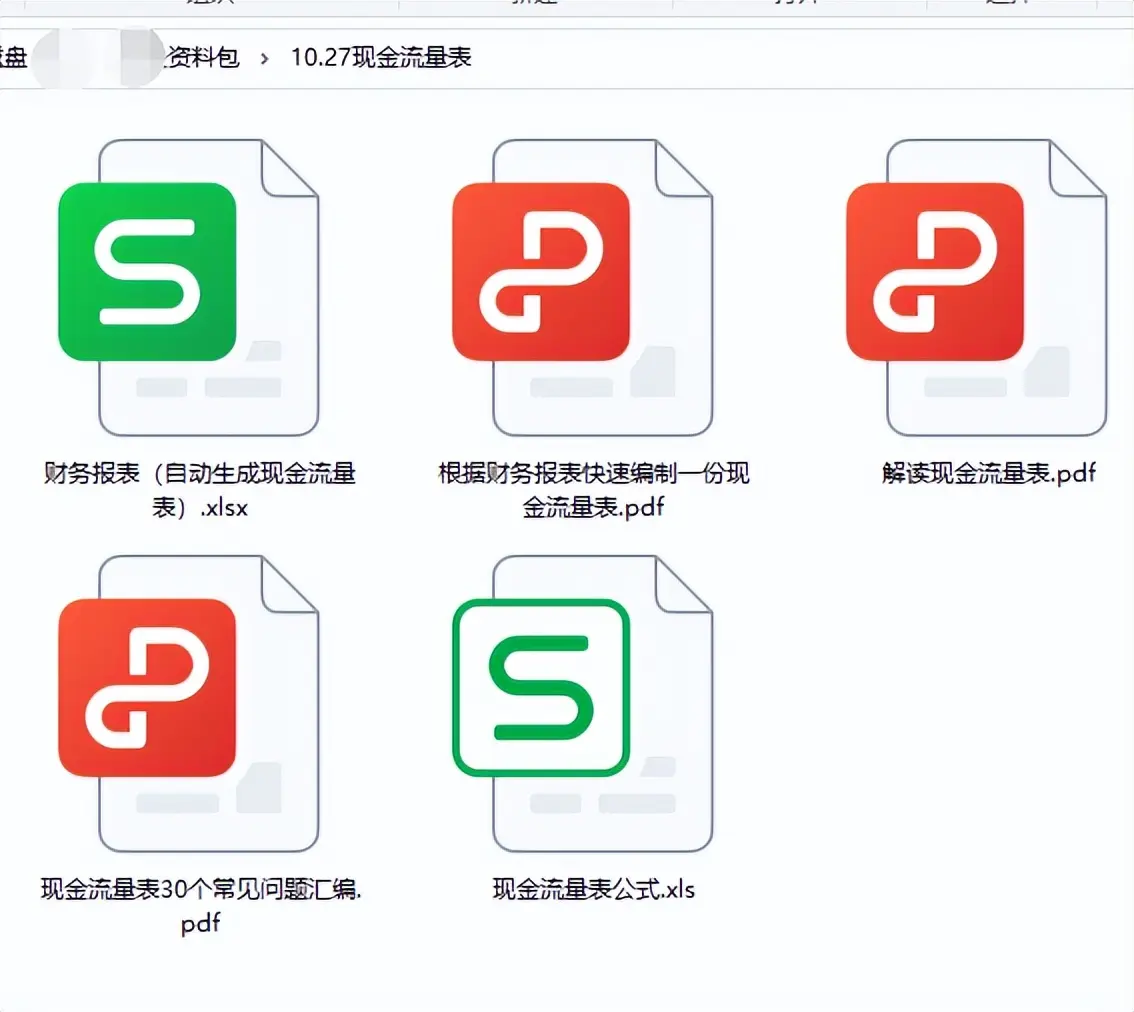
Task: Expand the breadcrumb chevron after 资料包
Action: point(265,58)
